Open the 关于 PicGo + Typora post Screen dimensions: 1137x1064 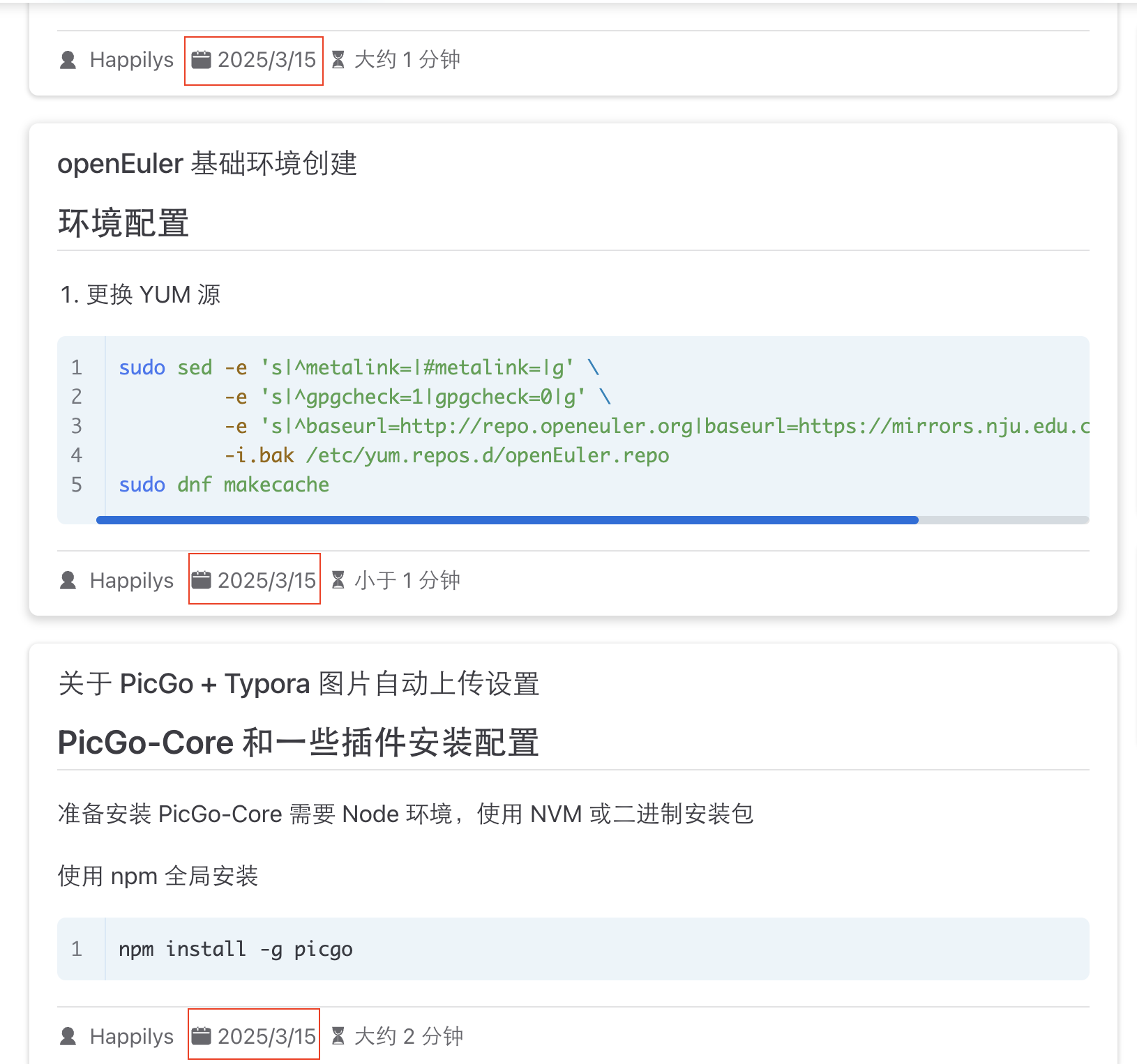coord(298,684)
